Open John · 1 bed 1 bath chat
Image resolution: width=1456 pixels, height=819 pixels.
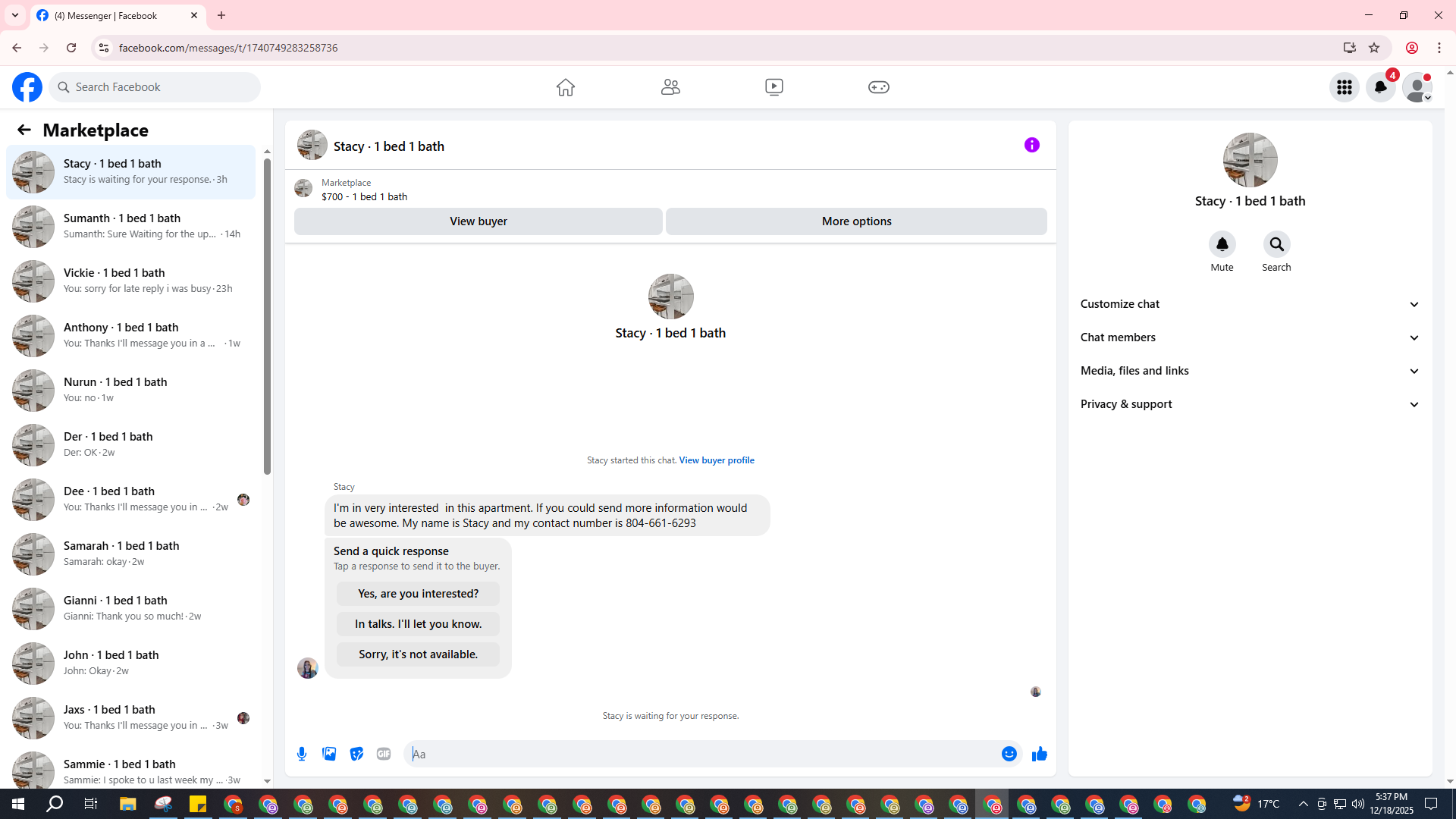[x=130, y=664]
